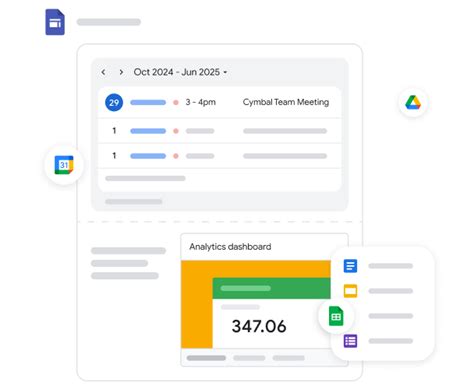Click the green header bar in dashboard
This screenshot has height=389, width=474.
tap(271, 288)
